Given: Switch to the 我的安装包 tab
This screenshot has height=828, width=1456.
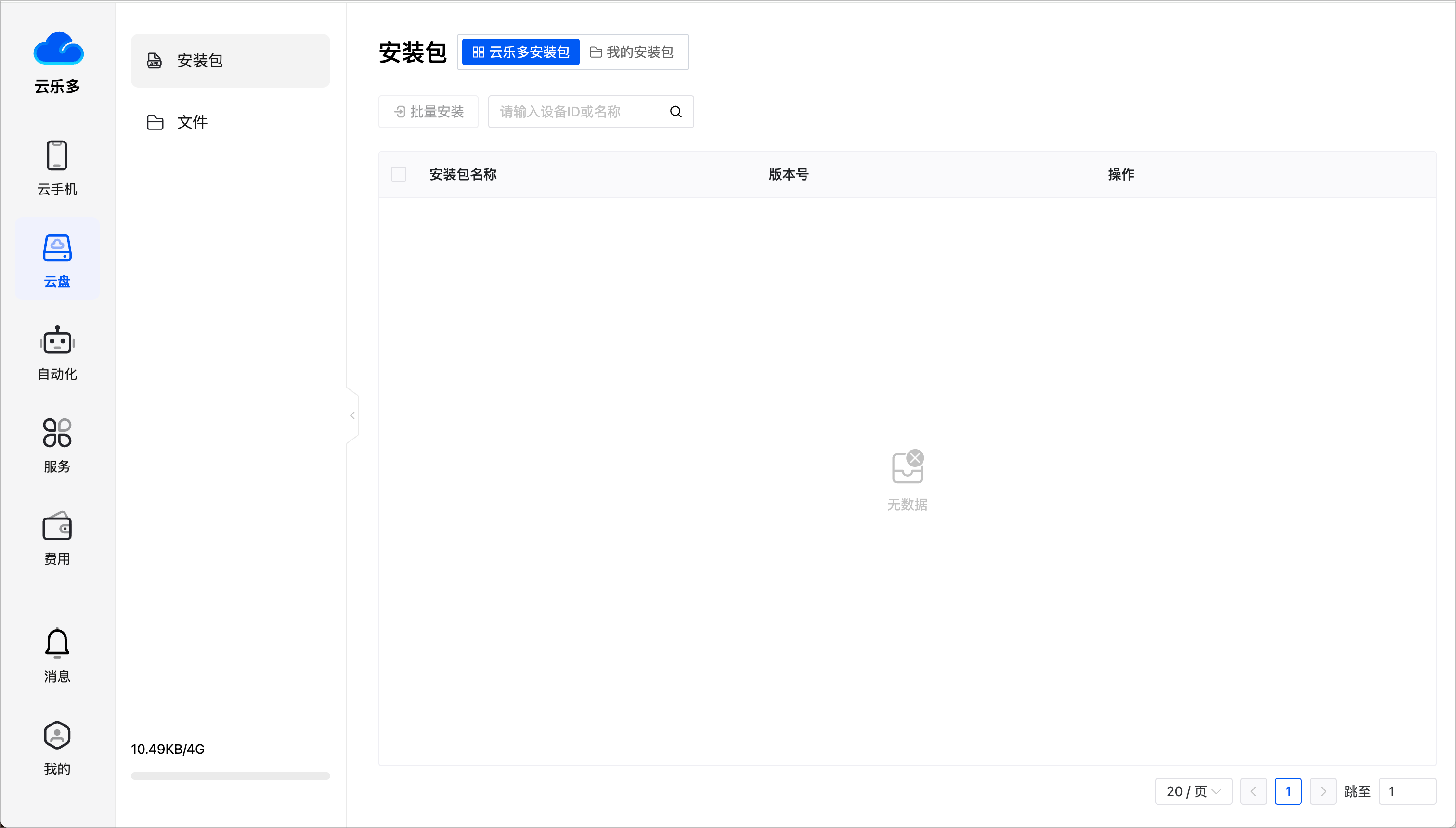Looking at the screenshot, I should tap(631, 52).
